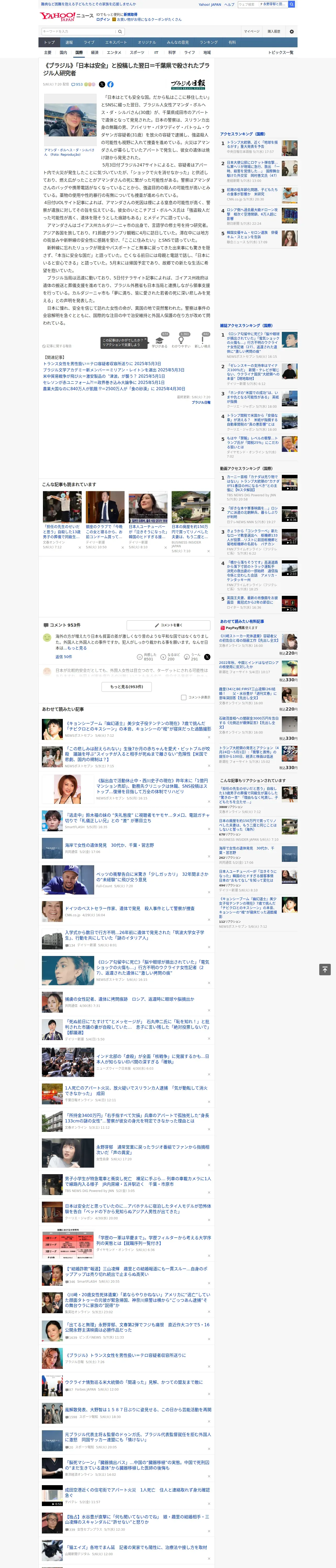Select the 速報 navigation tab

coord(69,43)
